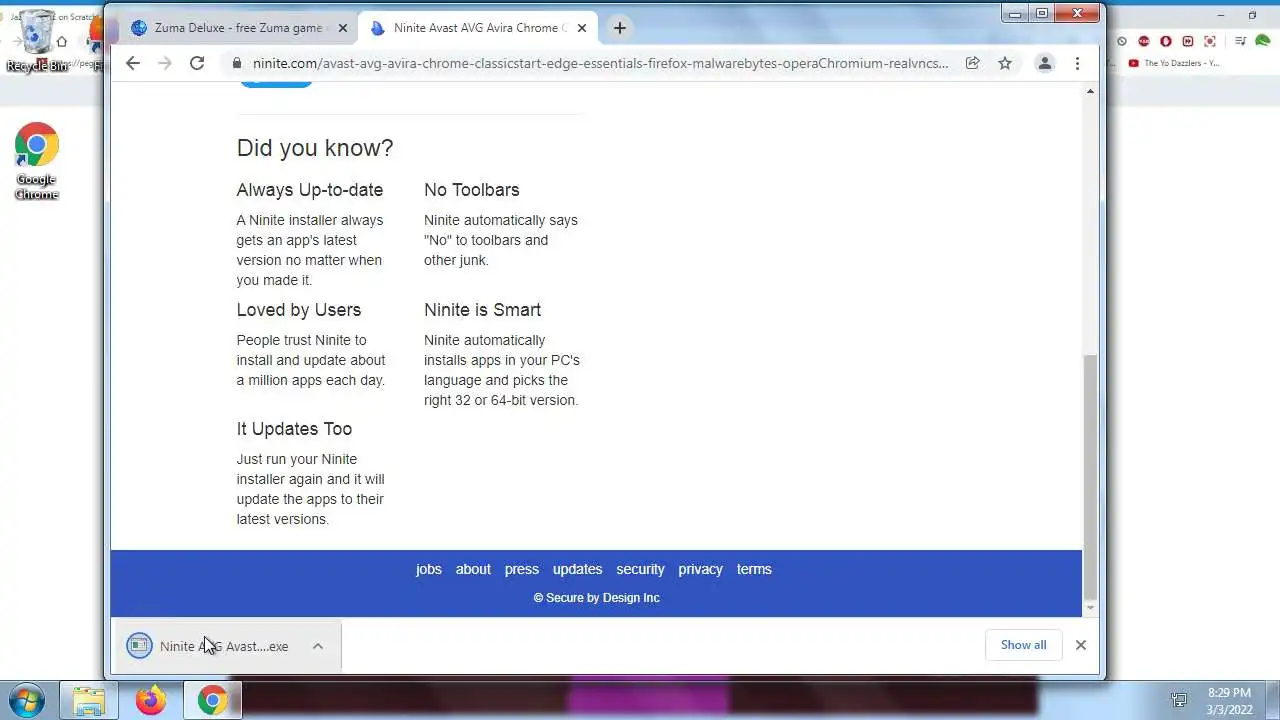Bookmark this page with the star icon
The image size is (1280, 720).
pos(1005,63)
